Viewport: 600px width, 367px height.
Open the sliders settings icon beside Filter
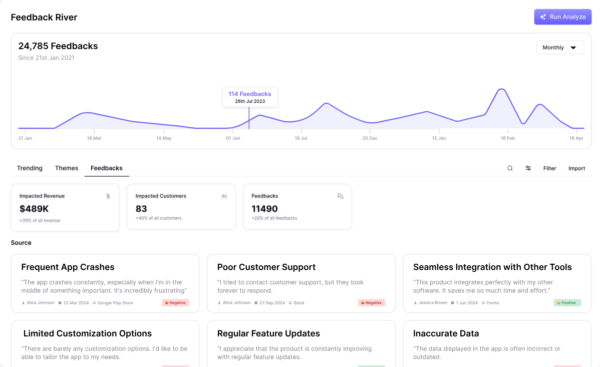tap(528, 168)
